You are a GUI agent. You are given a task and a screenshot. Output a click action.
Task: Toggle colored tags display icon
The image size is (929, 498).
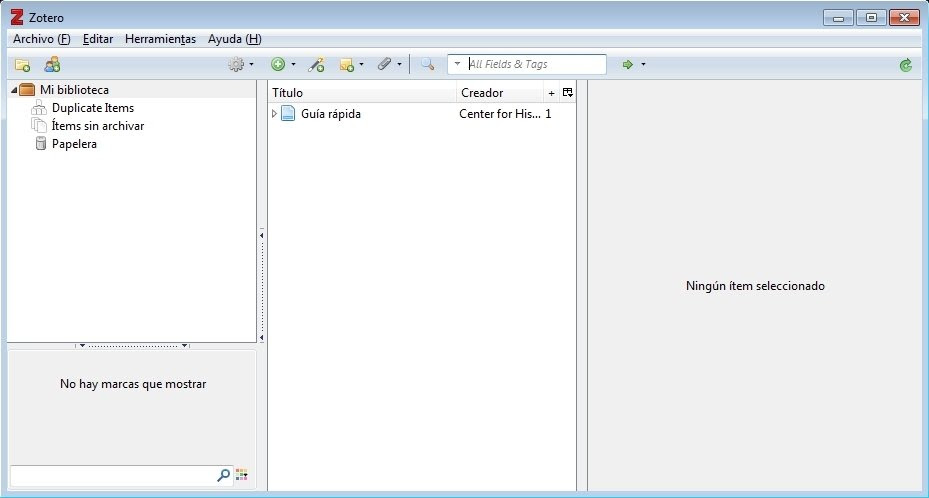242,474
